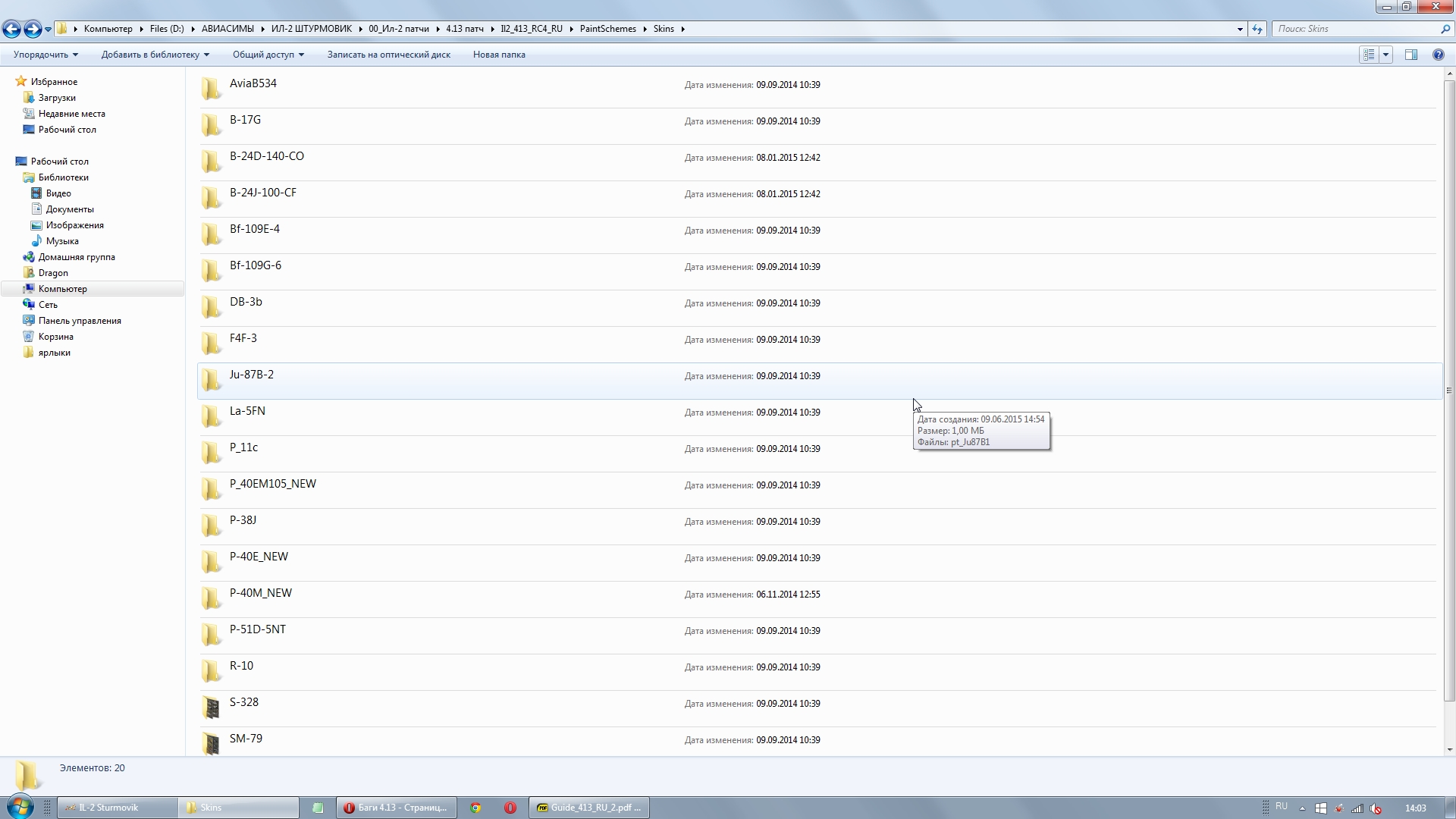Open the Общий доступ menu
This screenshot has height=819, width=1456.
coord(268,55)
